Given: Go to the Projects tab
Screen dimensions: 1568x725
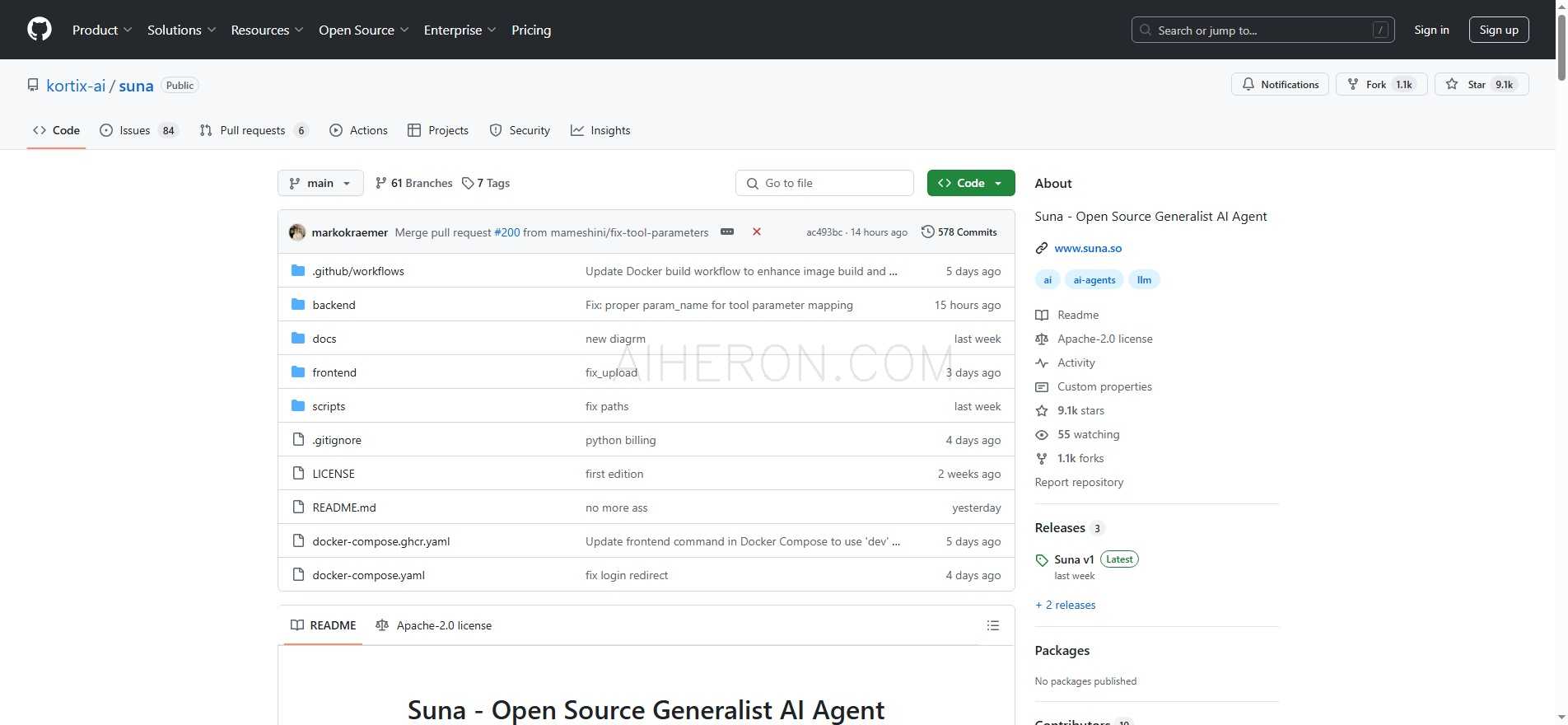Looking at the screenshot, I should (438, 130).
